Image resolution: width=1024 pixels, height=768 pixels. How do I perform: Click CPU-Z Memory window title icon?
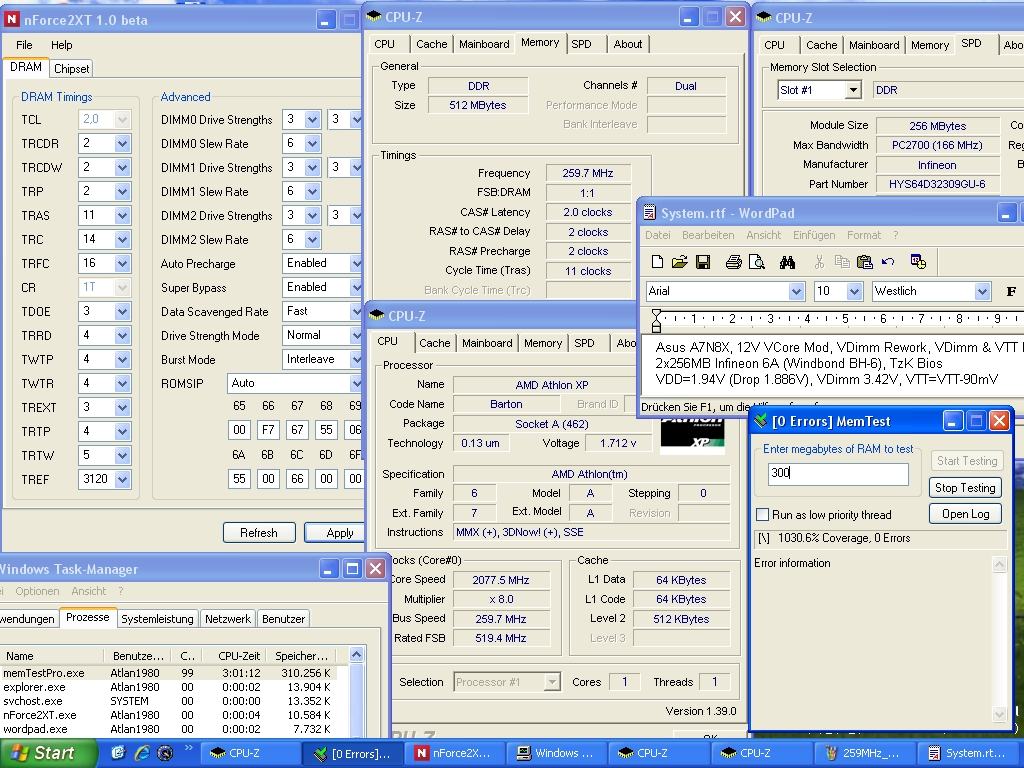[374, 16]
